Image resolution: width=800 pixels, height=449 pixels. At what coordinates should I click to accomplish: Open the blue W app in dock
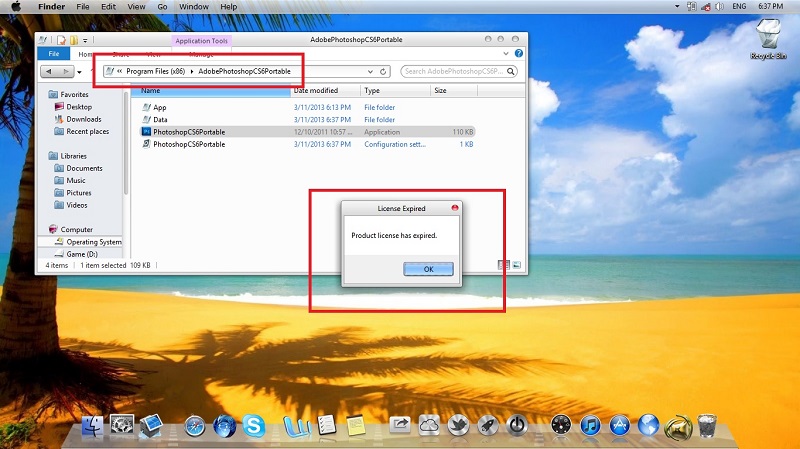[x=296, y=427]
